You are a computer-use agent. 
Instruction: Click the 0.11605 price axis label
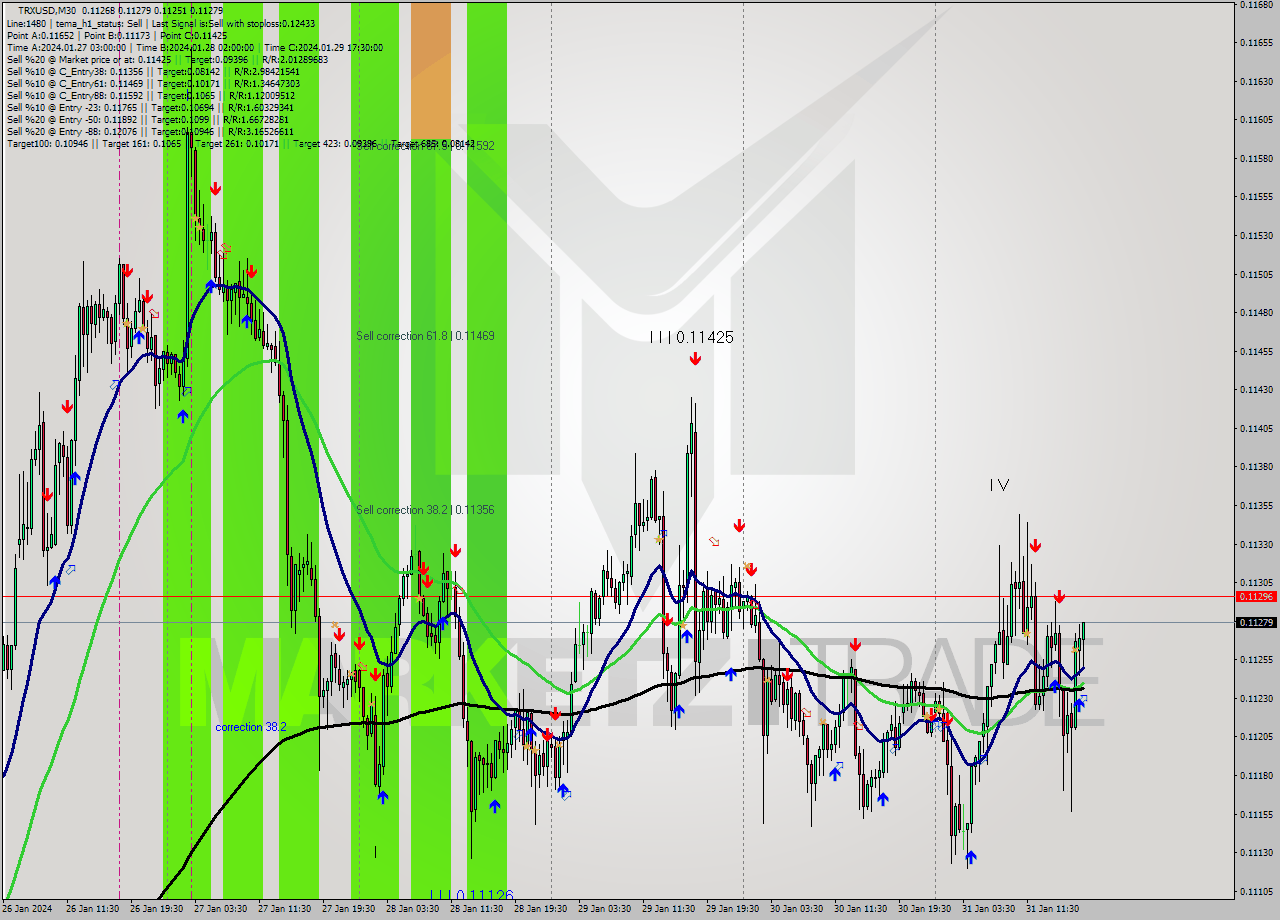click(1256, 120)
